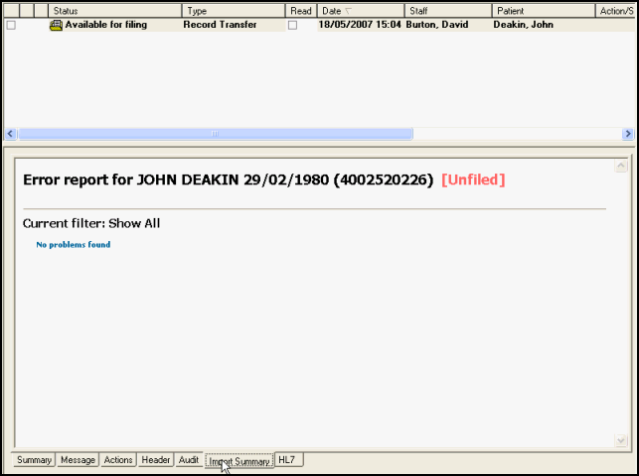Click the Patient column header

click(x=540, y=10)
